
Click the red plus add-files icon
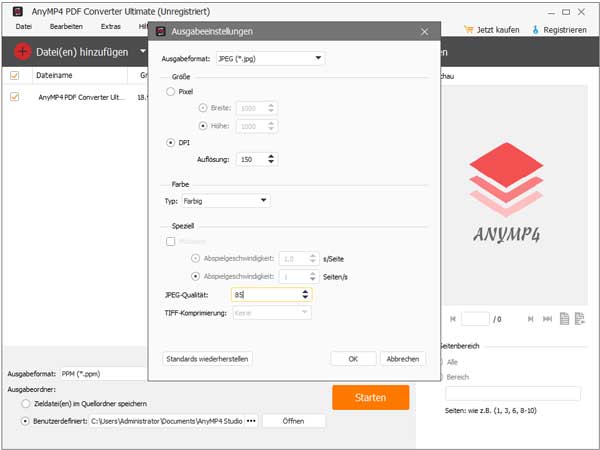(x=23, y=52)
